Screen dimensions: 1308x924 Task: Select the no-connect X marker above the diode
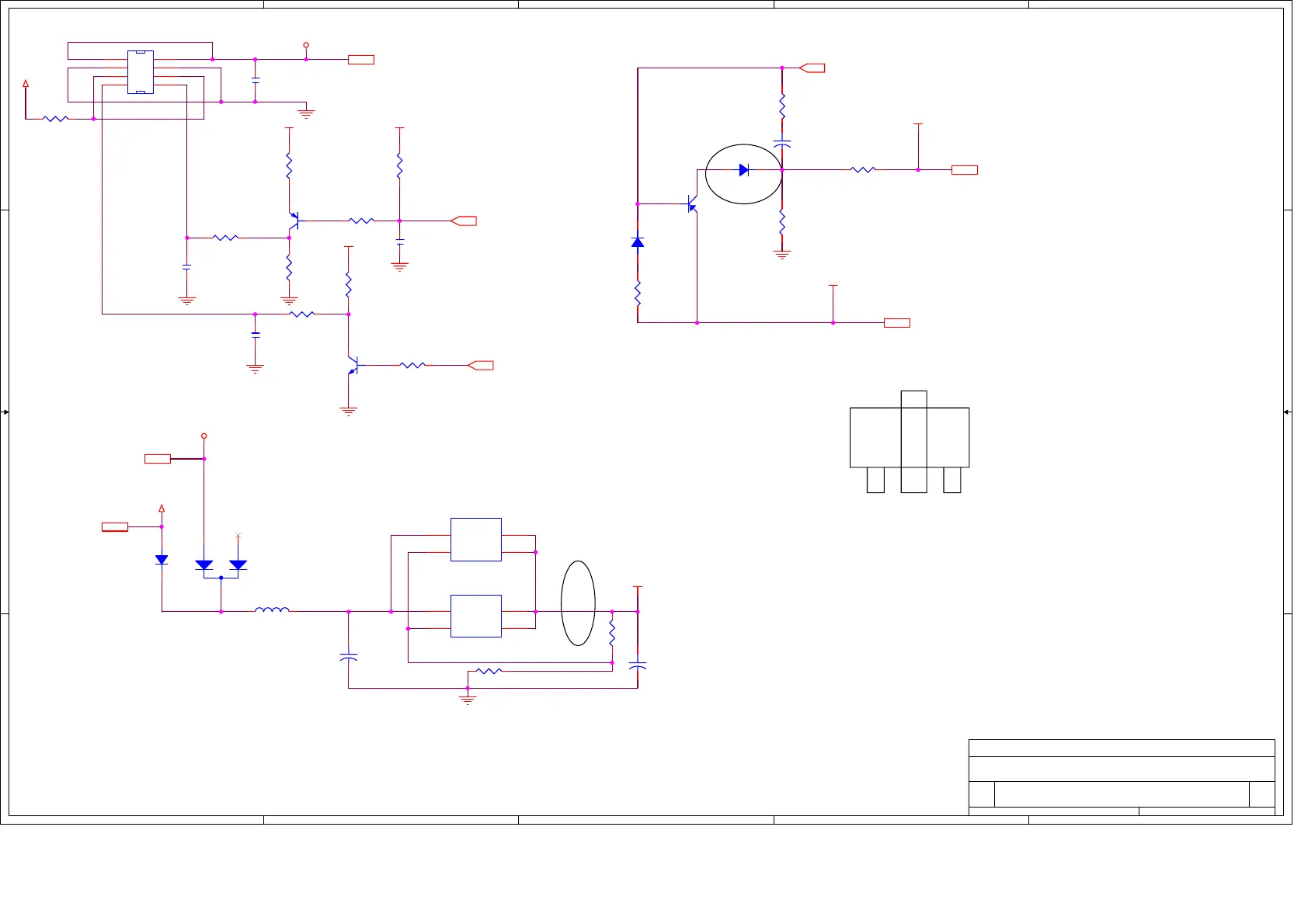(x=238, y=536)
